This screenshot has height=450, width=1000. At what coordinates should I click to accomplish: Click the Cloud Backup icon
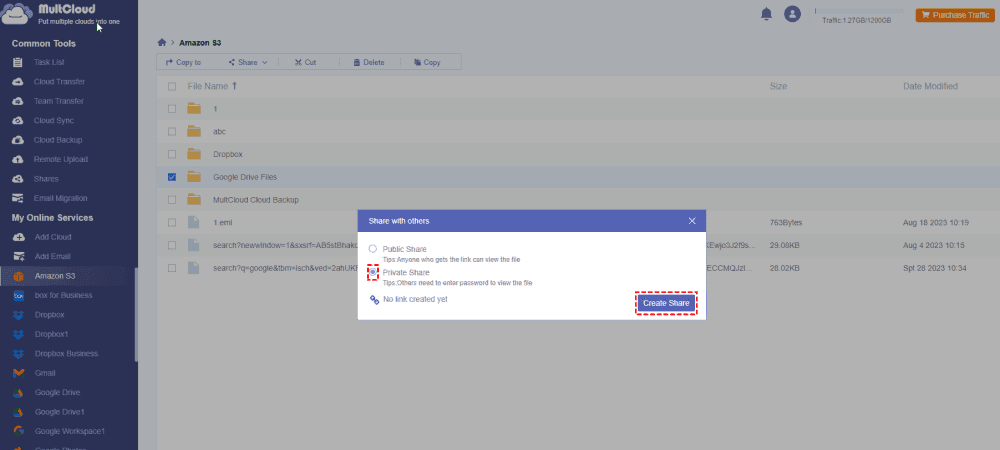(18, 140)
